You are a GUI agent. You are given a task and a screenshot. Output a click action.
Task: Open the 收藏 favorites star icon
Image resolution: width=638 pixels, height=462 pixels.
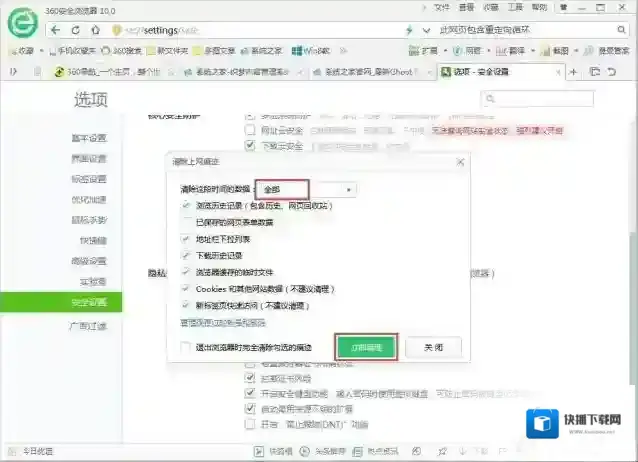tap(11, 50)
